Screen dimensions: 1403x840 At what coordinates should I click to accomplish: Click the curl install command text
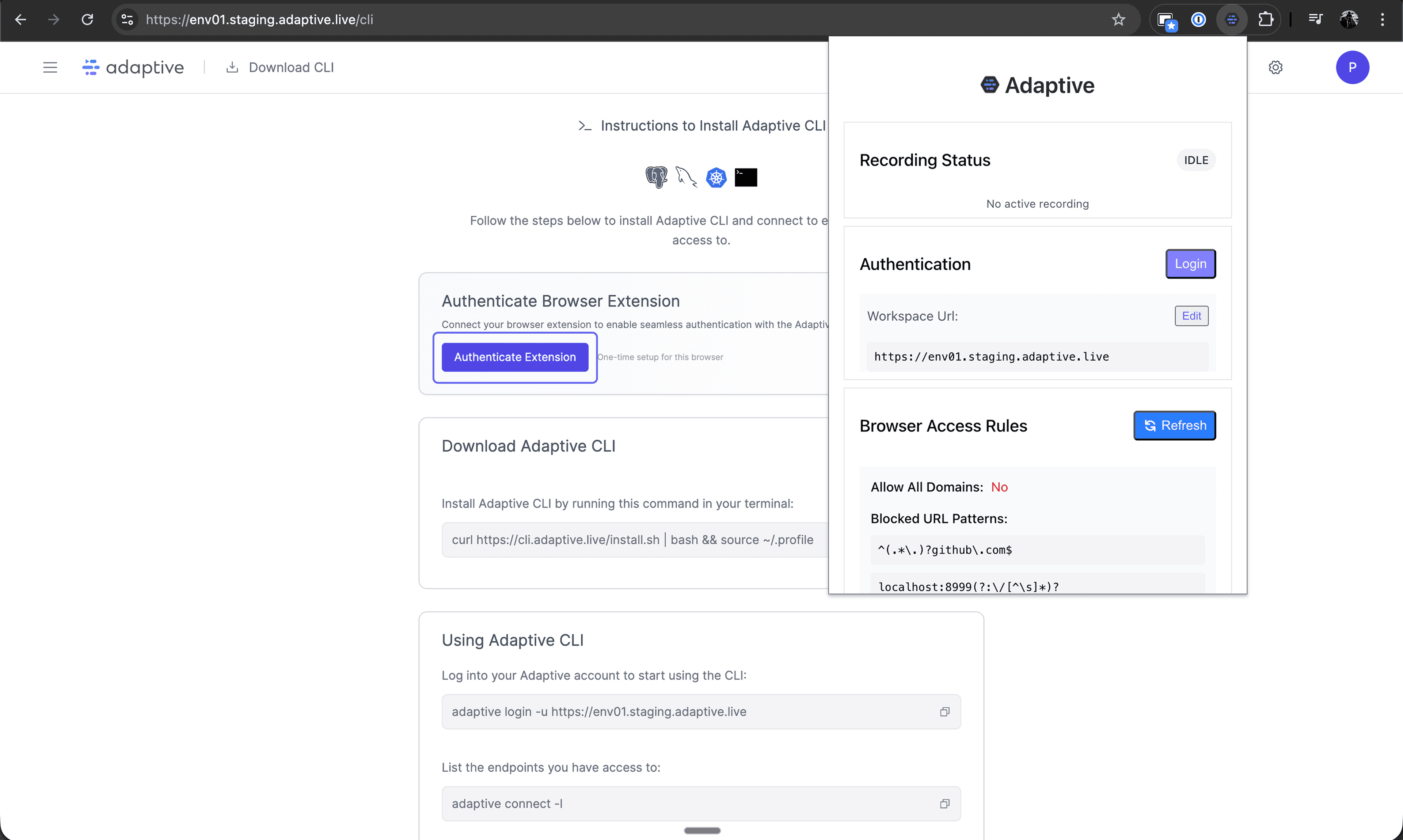[632, 539]
